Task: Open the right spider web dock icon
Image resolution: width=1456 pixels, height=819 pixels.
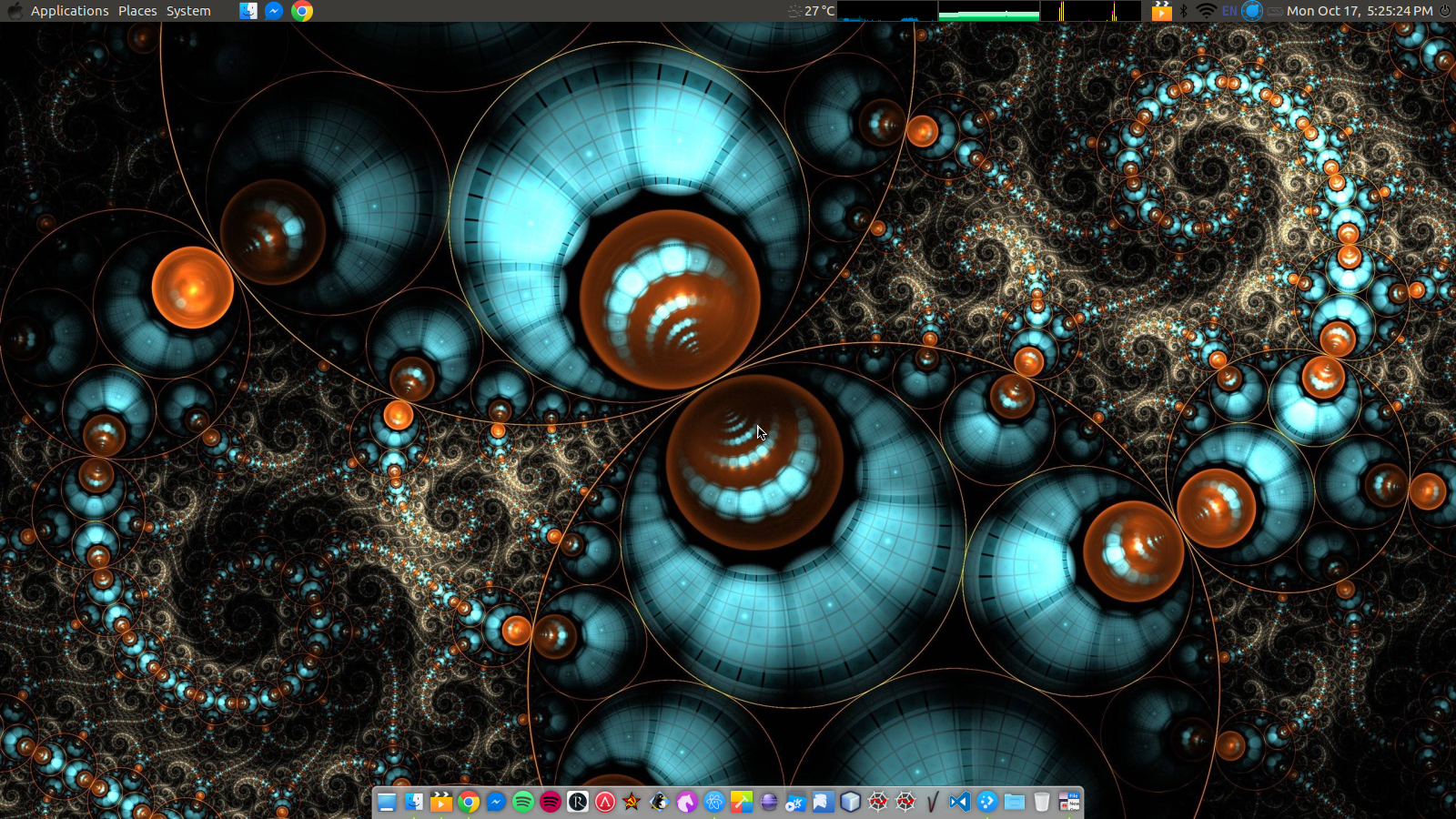Action: coord(905,802)
